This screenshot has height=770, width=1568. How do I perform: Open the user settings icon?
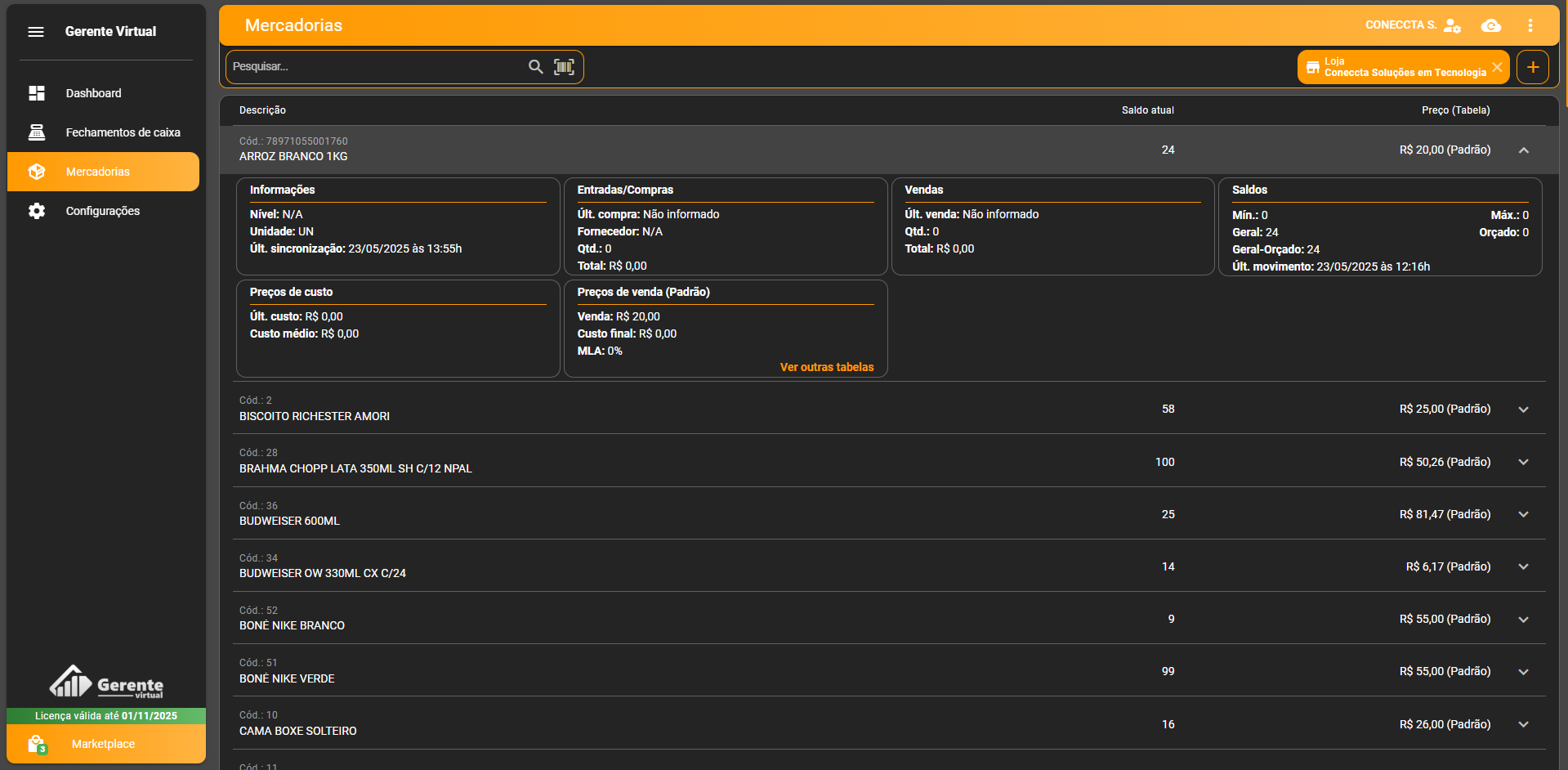click(x=1452, y=25)
